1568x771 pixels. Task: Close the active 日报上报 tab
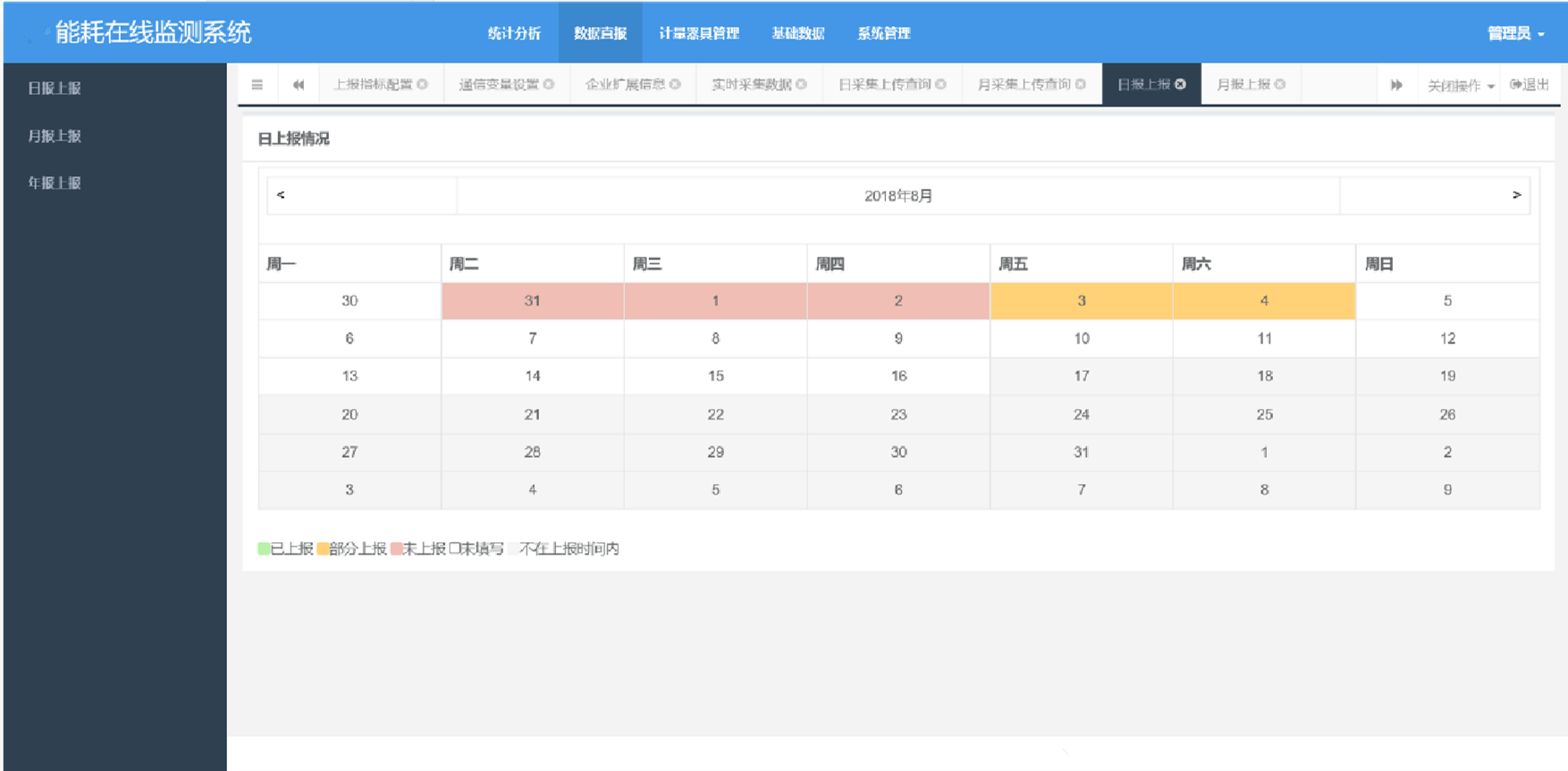(1181, 84)
